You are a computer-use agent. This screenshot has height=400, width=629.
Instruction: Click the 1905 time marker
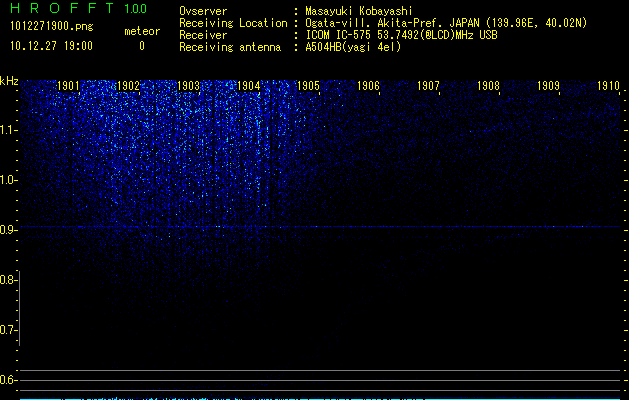click(308, 86)
